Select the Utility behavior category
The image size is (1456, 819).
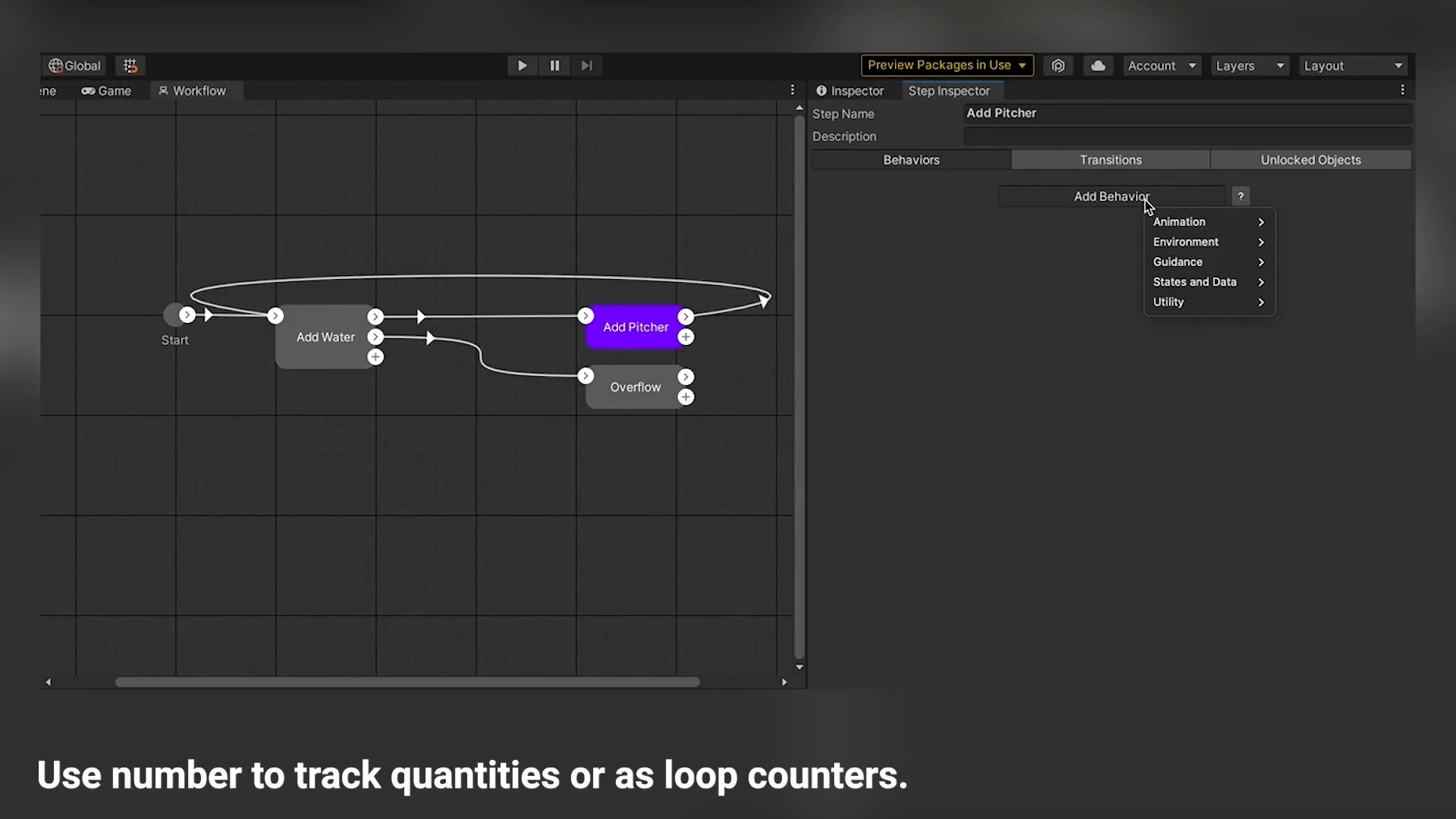point(1168,302)
